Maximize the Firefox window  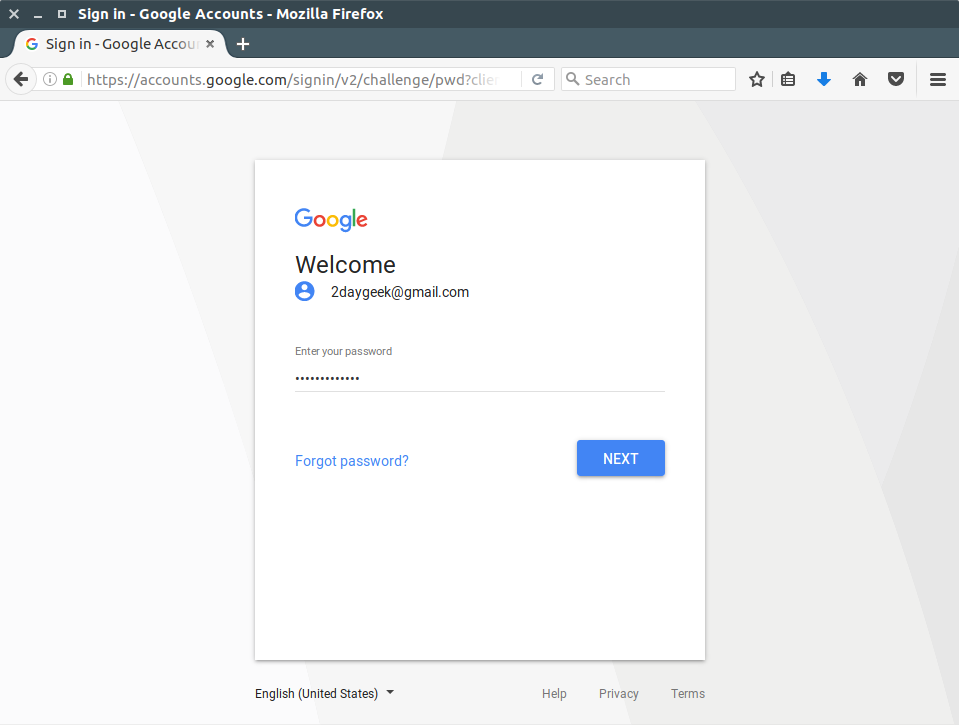pyautogui.click(x=62, y=13)
